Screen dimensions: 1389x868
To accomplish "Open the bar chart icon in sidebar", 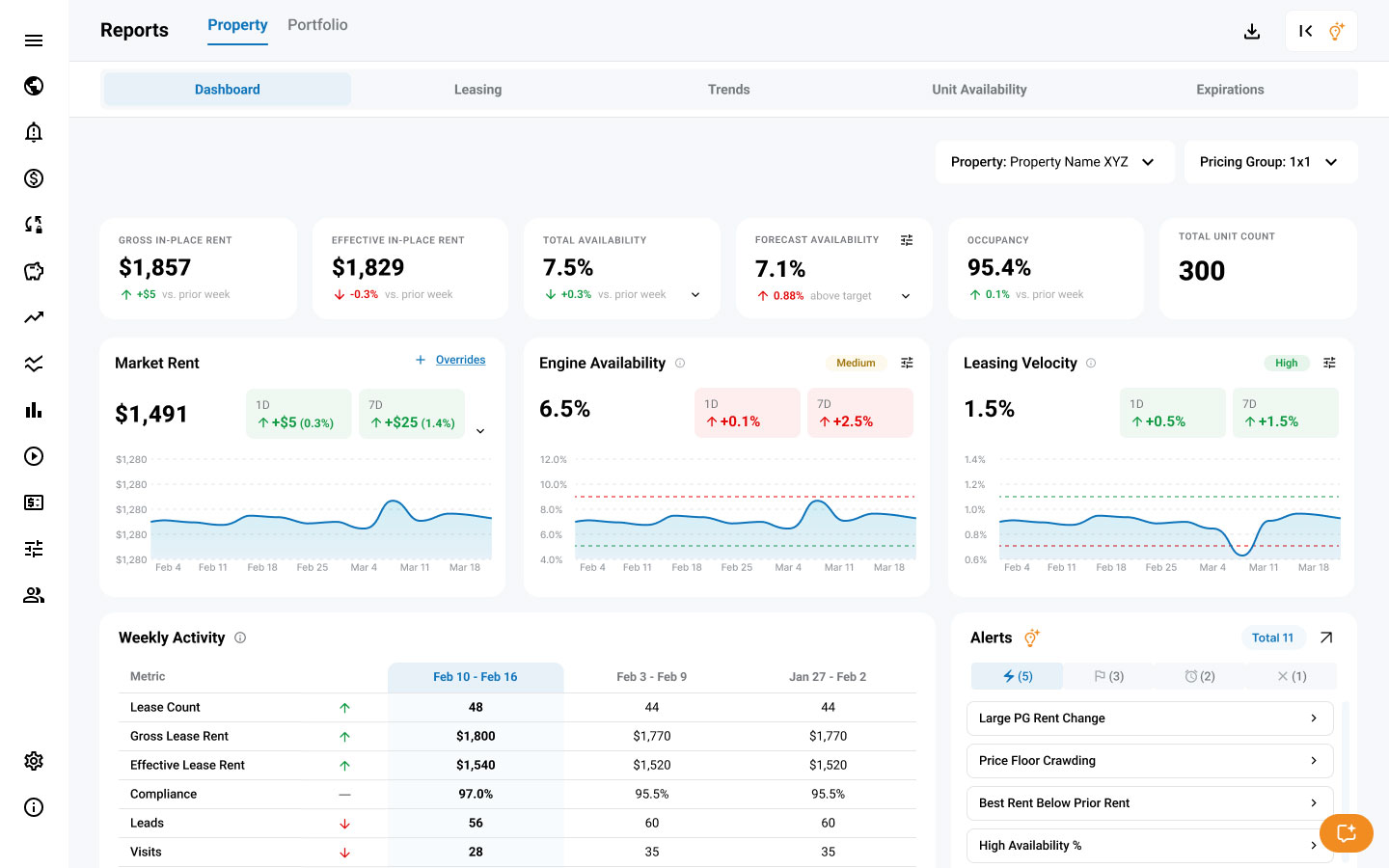I will 34,410.
